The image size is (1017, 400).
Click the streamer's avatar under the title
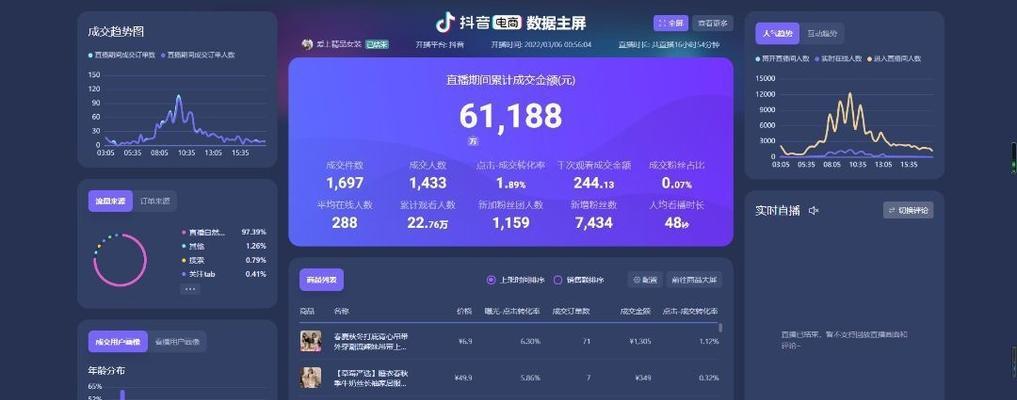(307, 44)
